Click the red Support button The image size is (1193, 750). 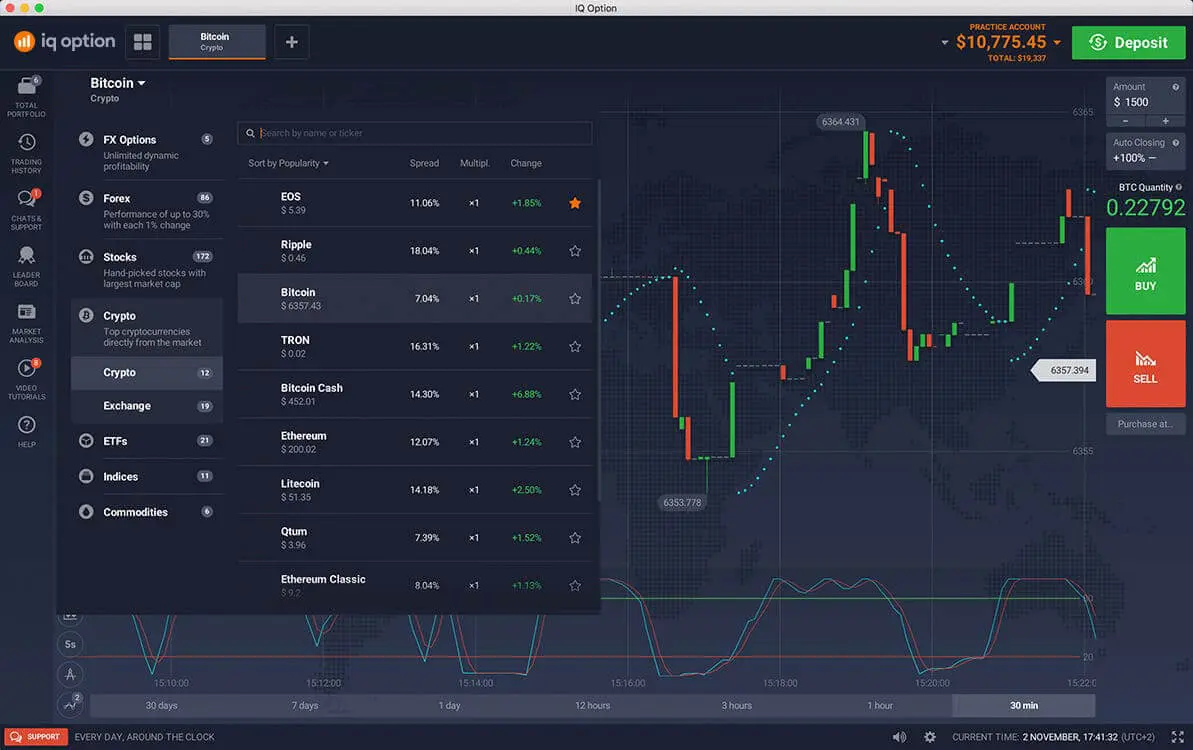(36, 736)
